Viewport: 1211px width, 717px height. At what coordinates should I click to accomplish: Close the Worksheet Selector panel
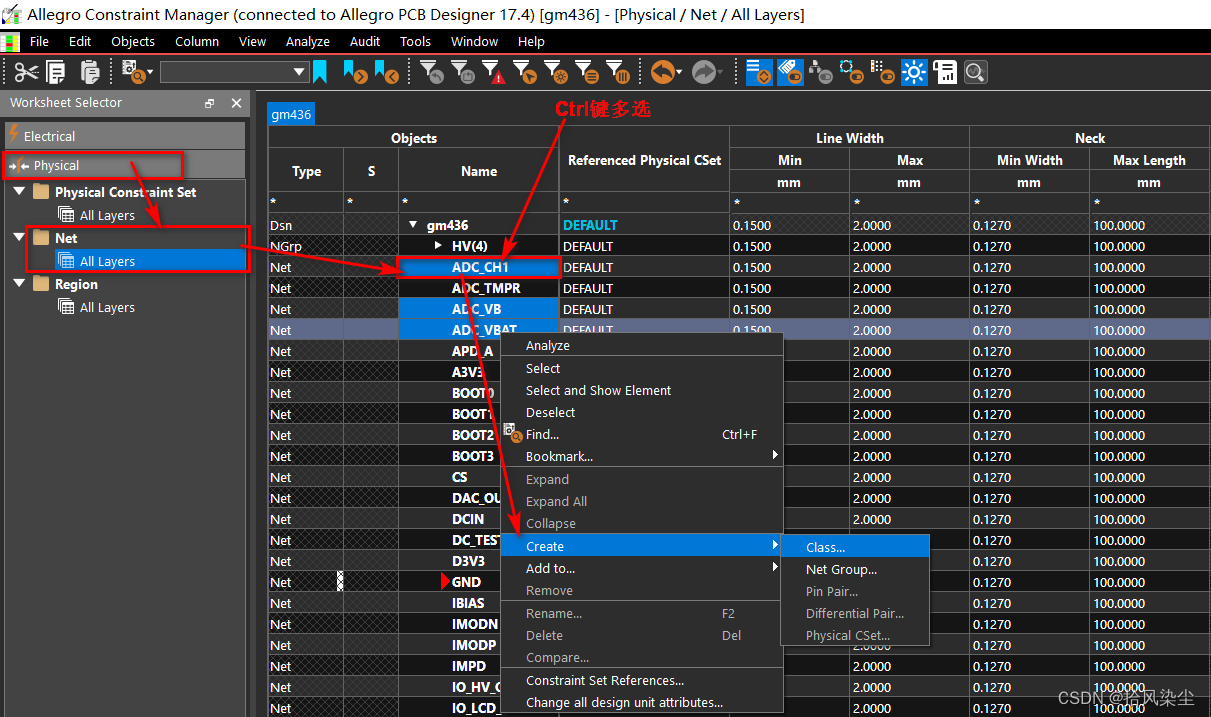click(x=236, y=103)
